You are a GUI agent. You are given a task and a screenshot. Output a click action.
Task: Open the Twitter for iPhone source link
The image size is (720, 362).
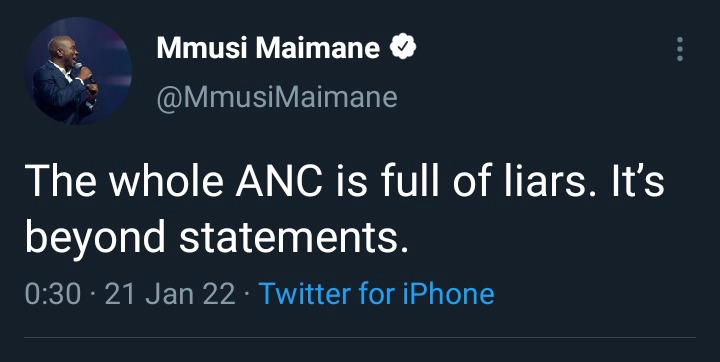pyautogui.click(x=377, y=294)
